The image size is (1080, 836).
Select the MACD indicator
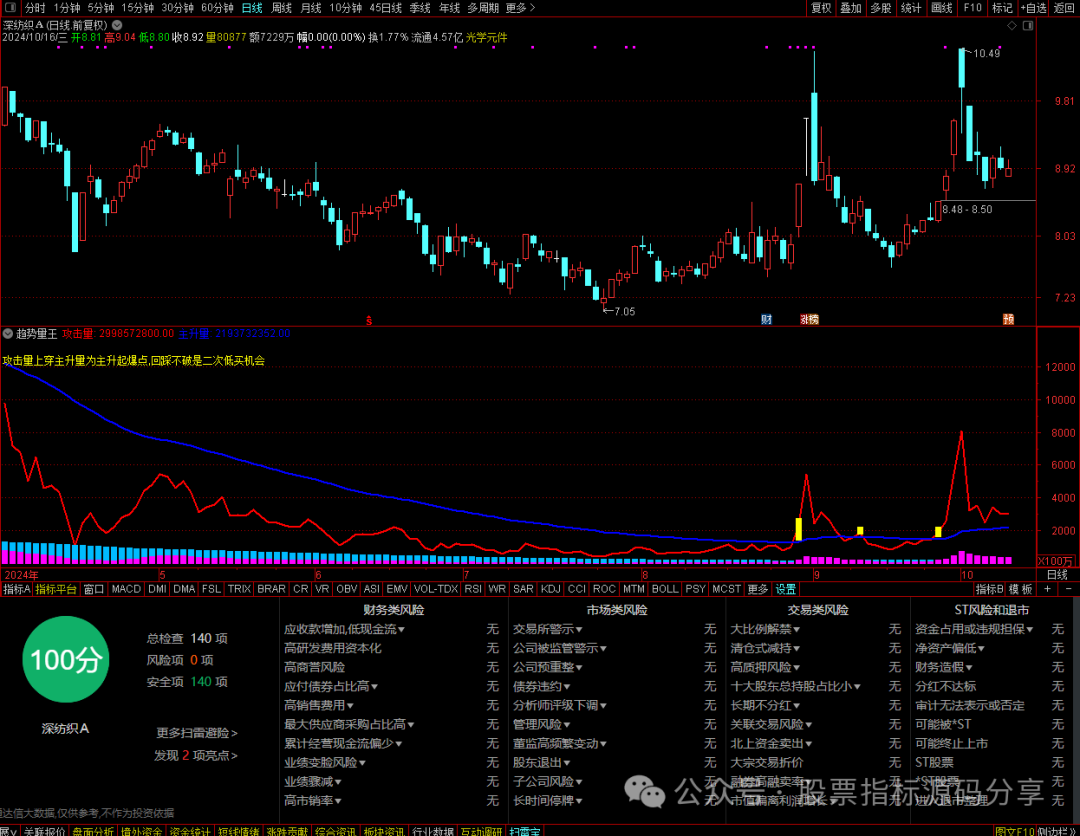pos(126,589)
